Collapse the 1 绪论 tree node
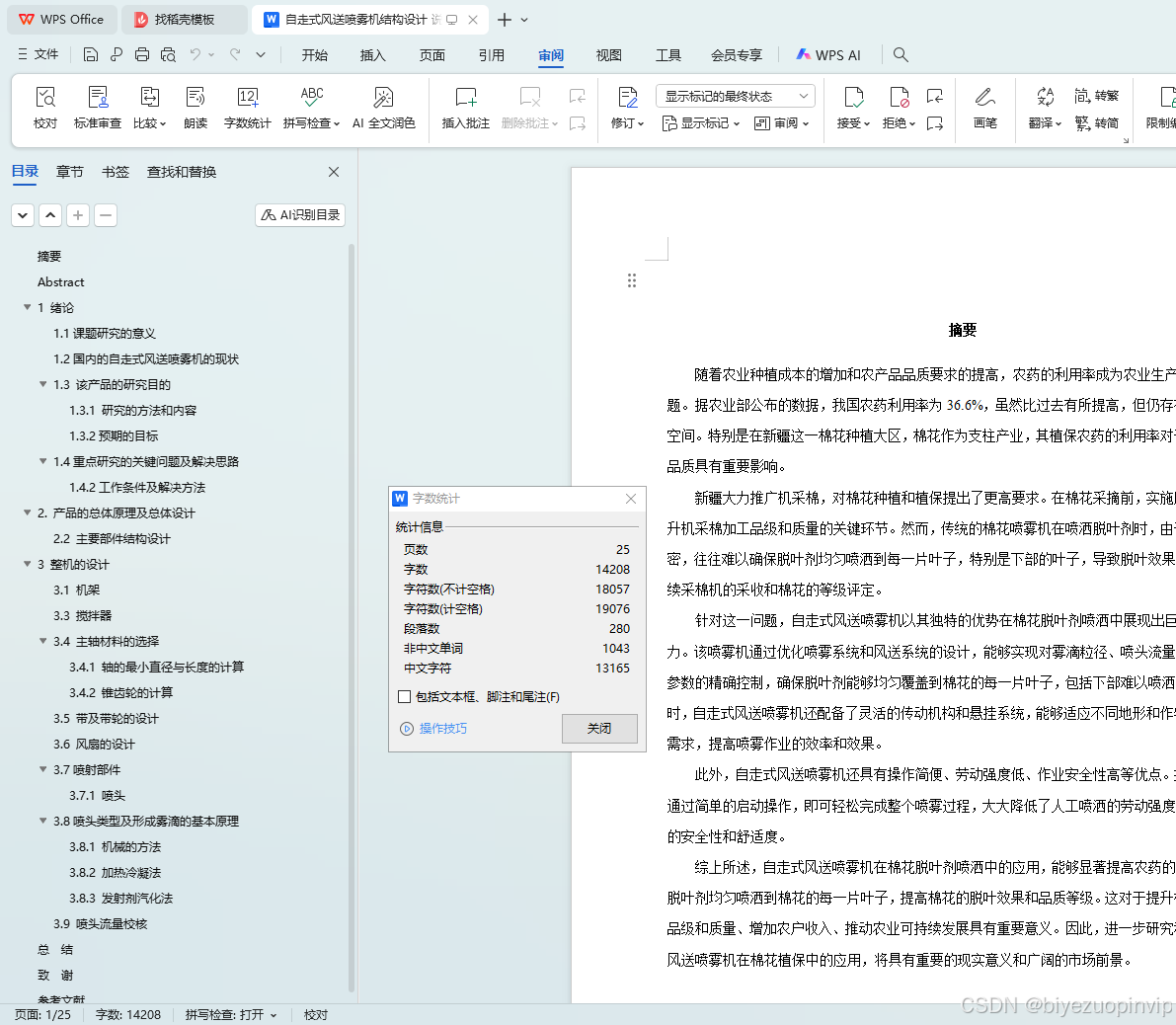This screenshot has height=1025, width=1176. pyautogui.click(x=27, y=307)
